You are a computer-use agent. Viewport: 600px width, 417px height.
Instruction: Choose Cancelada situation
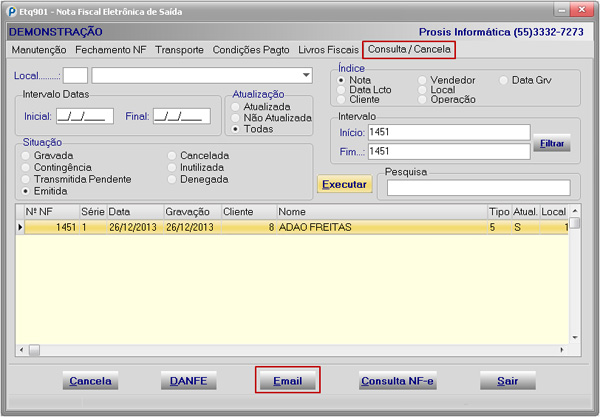(x=172, y=156)
